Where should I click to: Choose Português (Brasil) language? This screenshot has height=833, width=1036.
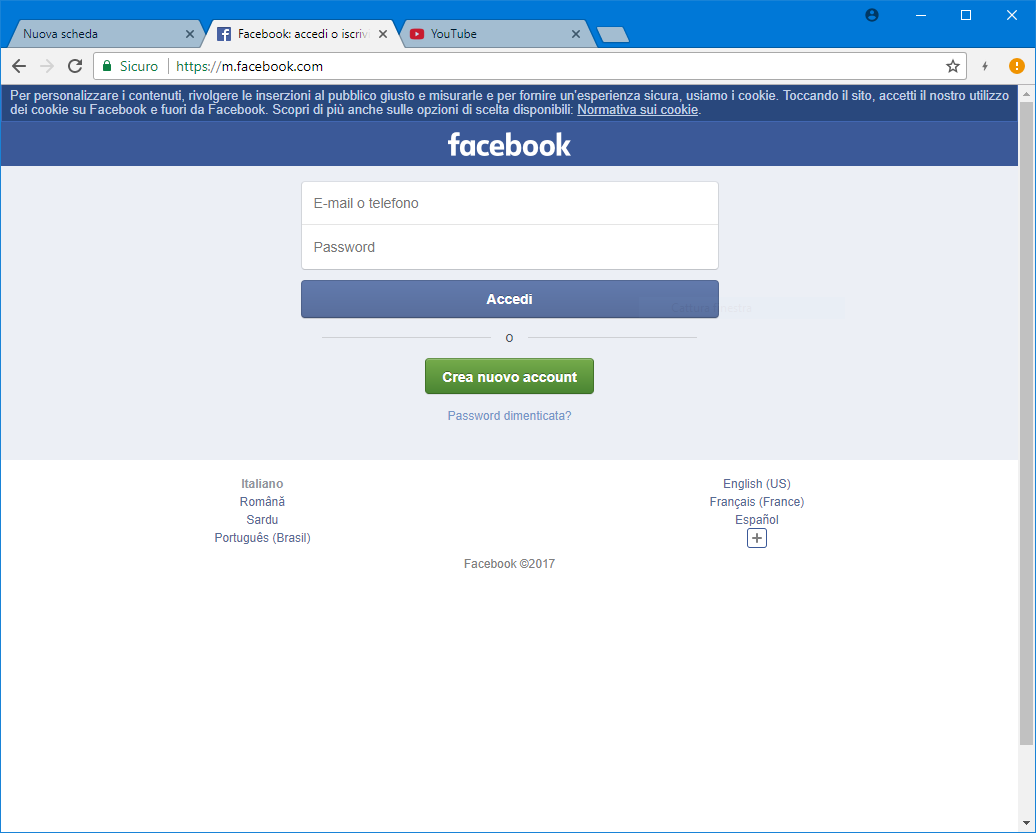click(x=262, y=538)
